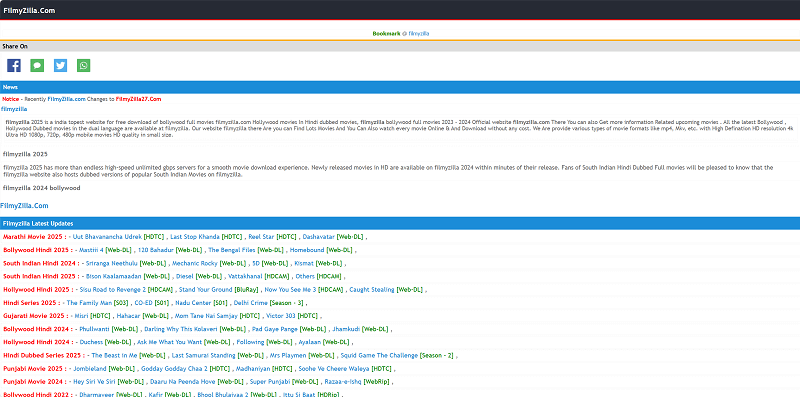Open Dashavatar movie link

(319, 237)
